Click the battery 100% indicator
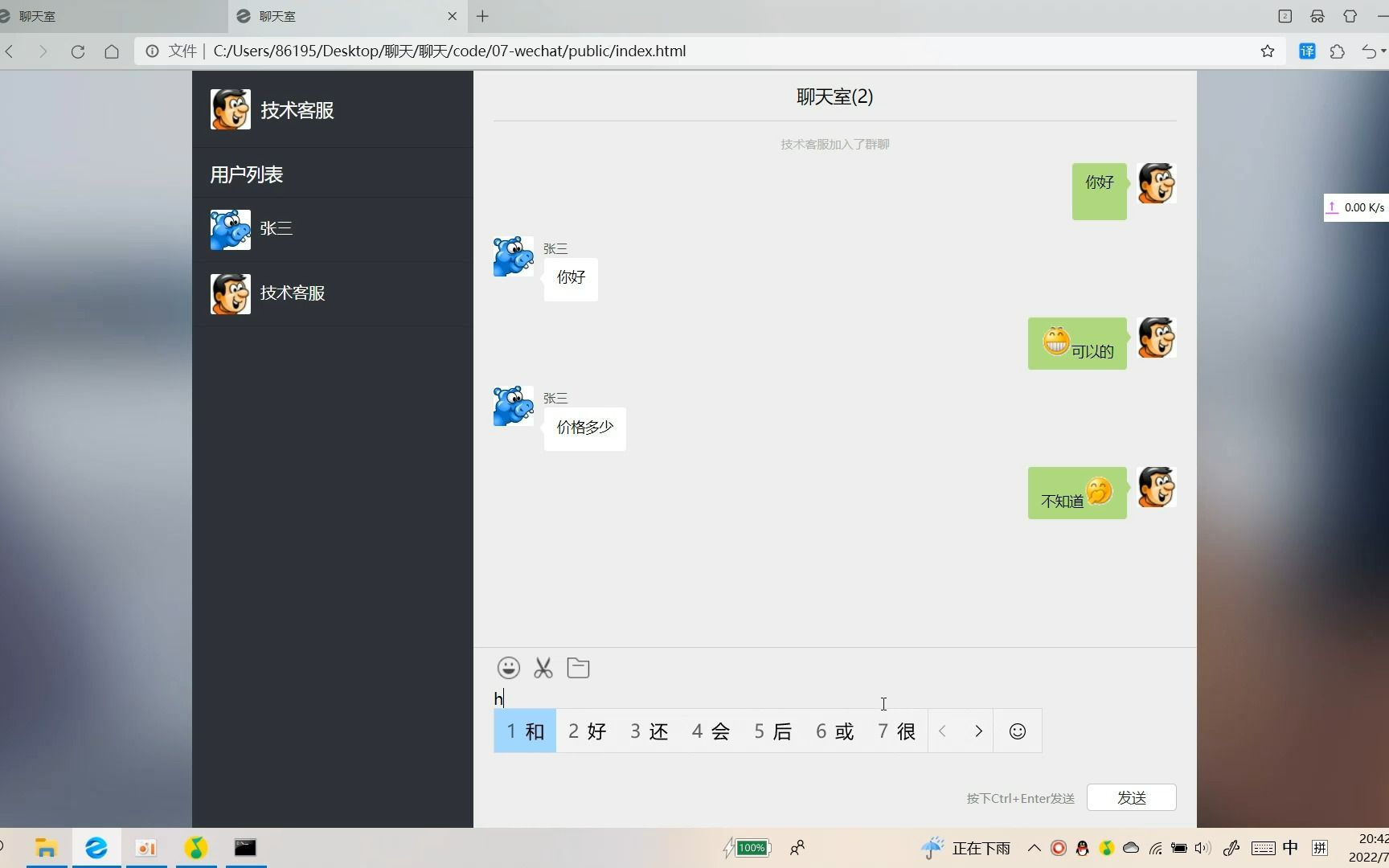The image size is (1389, 868). [x=748, y=848]
